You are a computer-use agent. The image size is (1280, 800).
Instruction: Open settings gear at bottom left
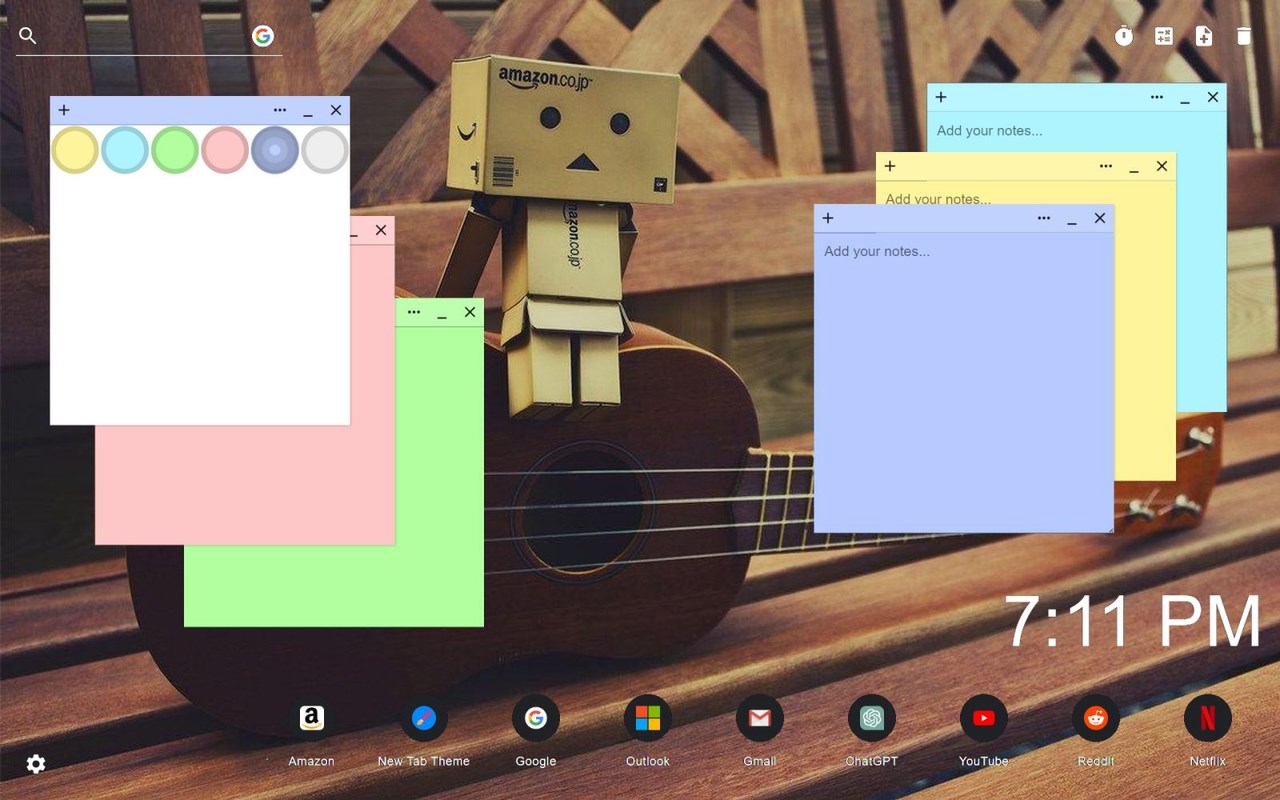click(36, 764)
